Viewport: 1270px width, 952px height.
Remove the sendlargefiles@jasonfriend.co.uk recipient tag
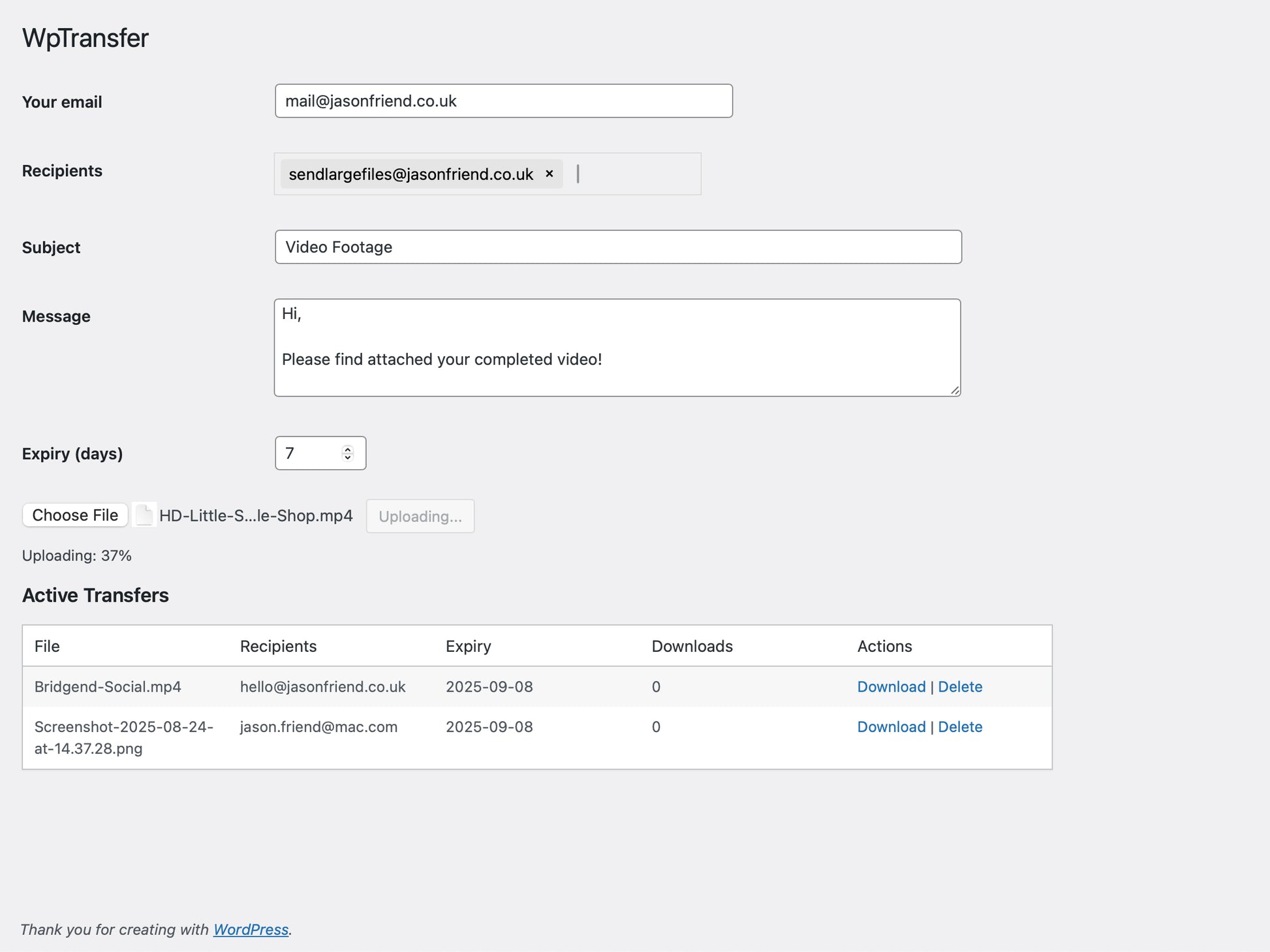click(x=550, y=174)
